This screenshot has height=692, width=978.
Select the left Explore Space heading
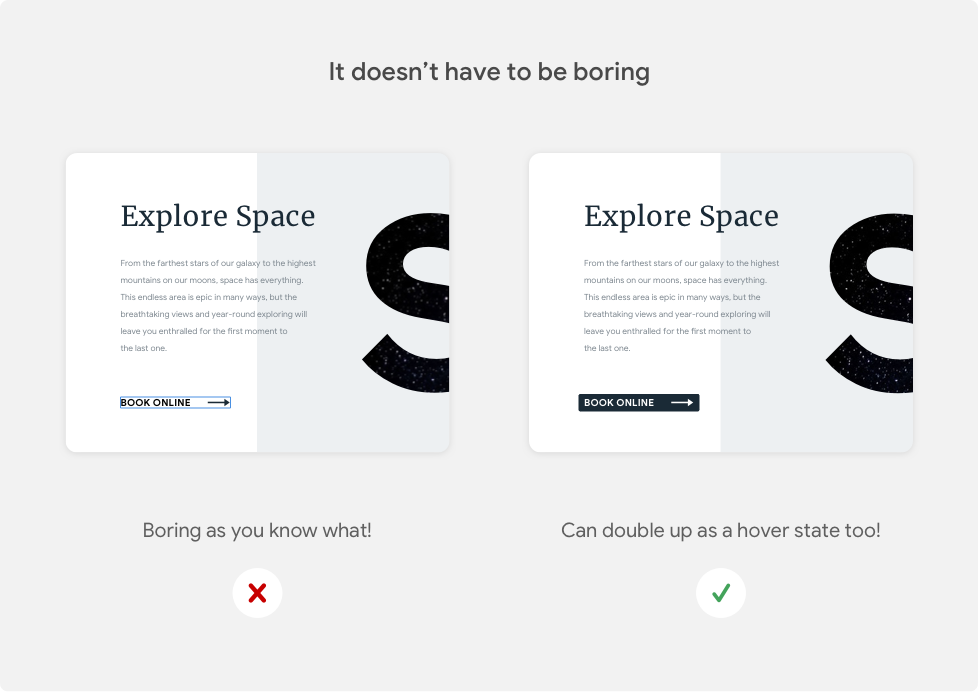tap(218, 216)
